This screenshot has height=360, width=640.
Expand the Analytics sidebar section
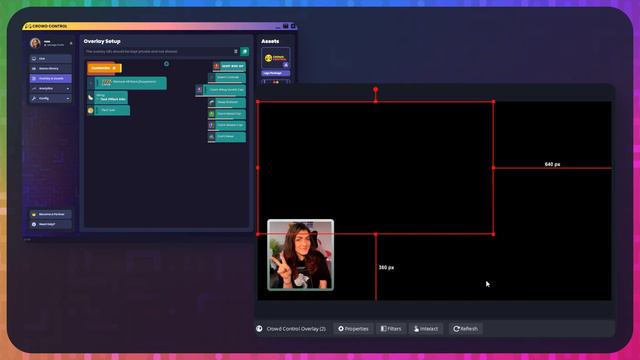[x=50, y=89]
